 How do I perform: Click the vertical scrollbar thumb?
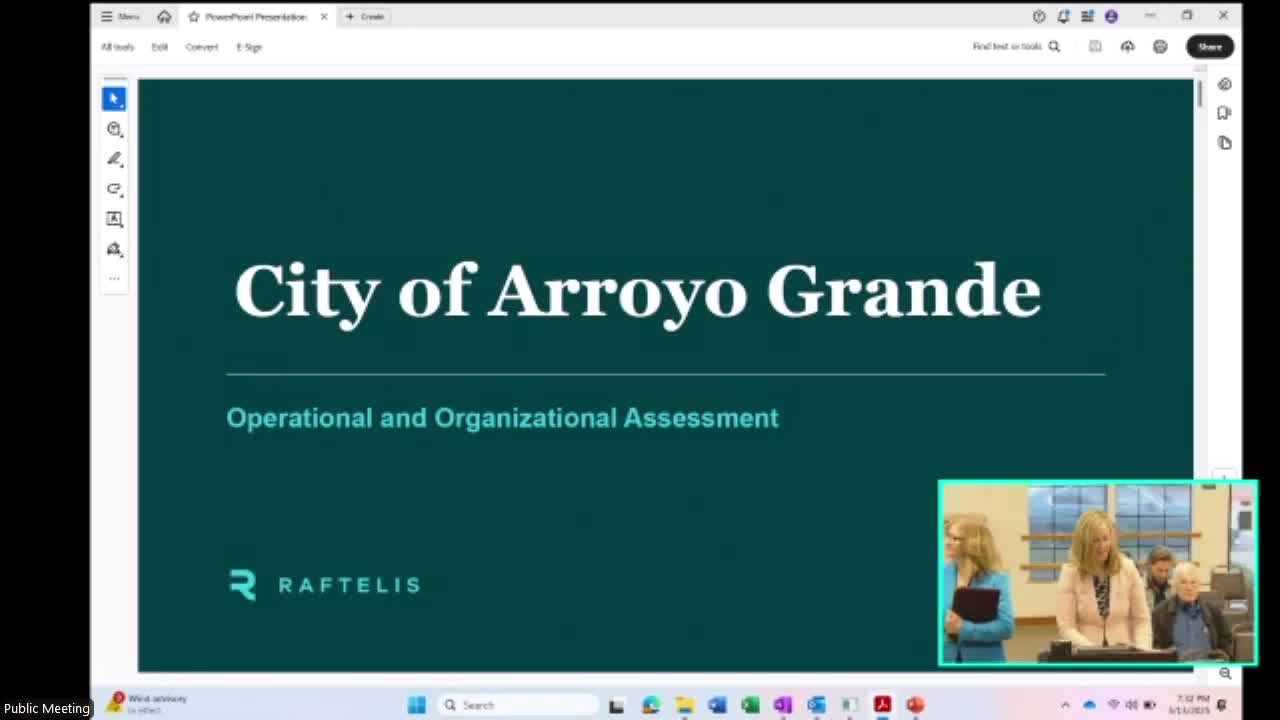click(1199, 92)
